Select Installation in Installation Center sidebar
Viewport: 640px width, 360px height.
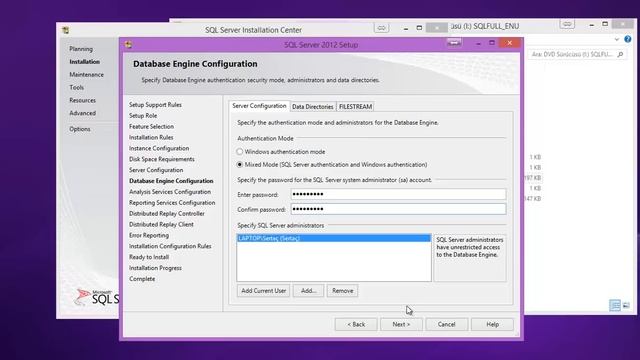[84, 62]
